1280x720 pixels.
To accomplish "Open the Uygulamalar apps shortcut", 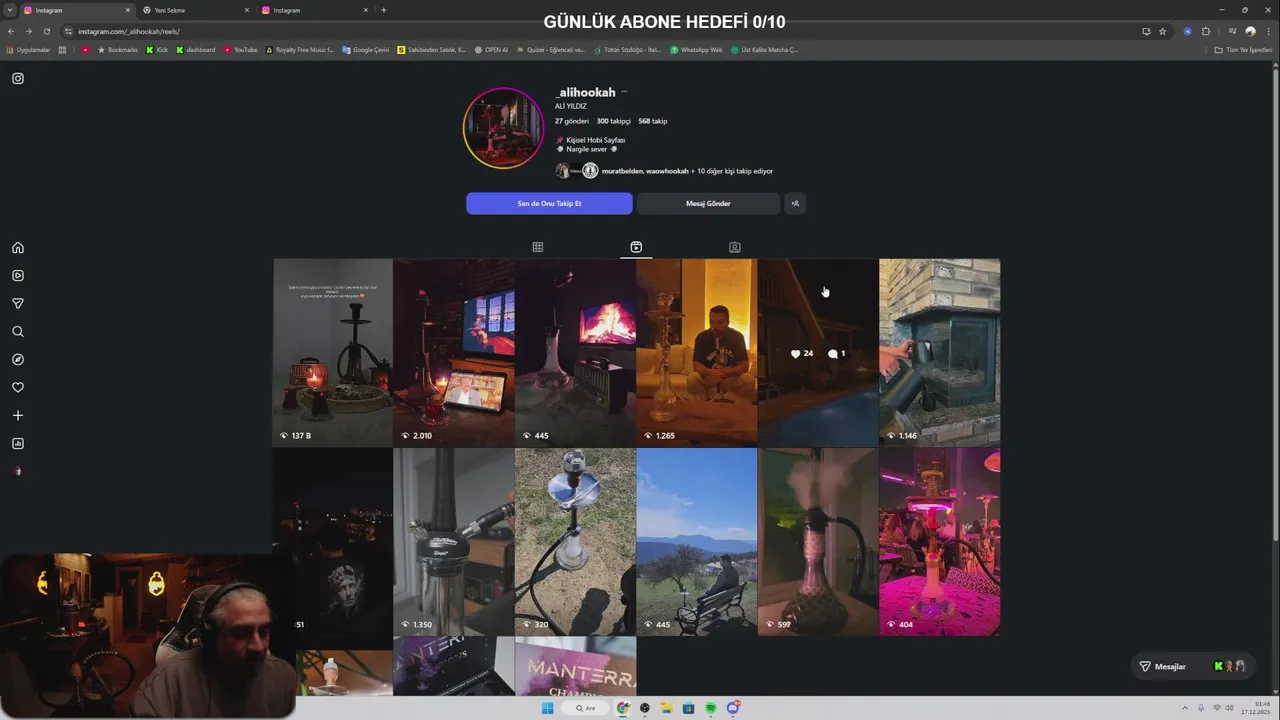I will pyautogui.click(x=28, y=49).
